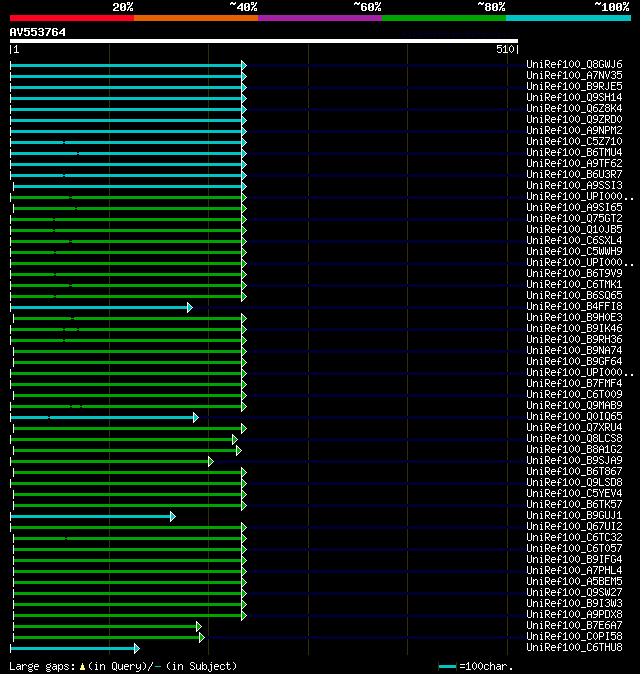This screenshot has height=674, width=640.
Task: Select the UniRef100_A9PDX8 label
Action: coord(574,615)
